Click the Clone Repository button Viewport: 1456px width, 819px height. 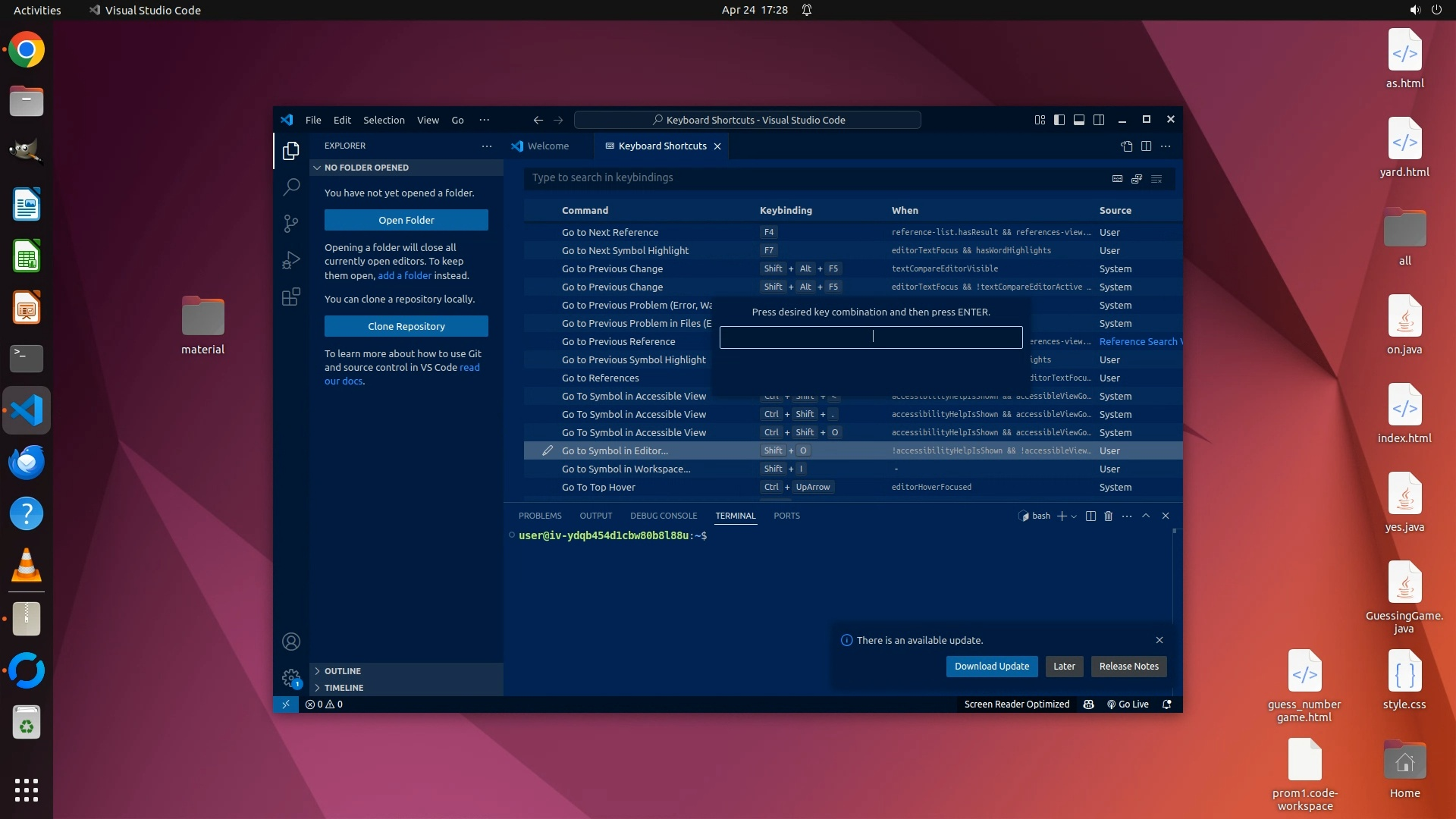click(406, 326)
